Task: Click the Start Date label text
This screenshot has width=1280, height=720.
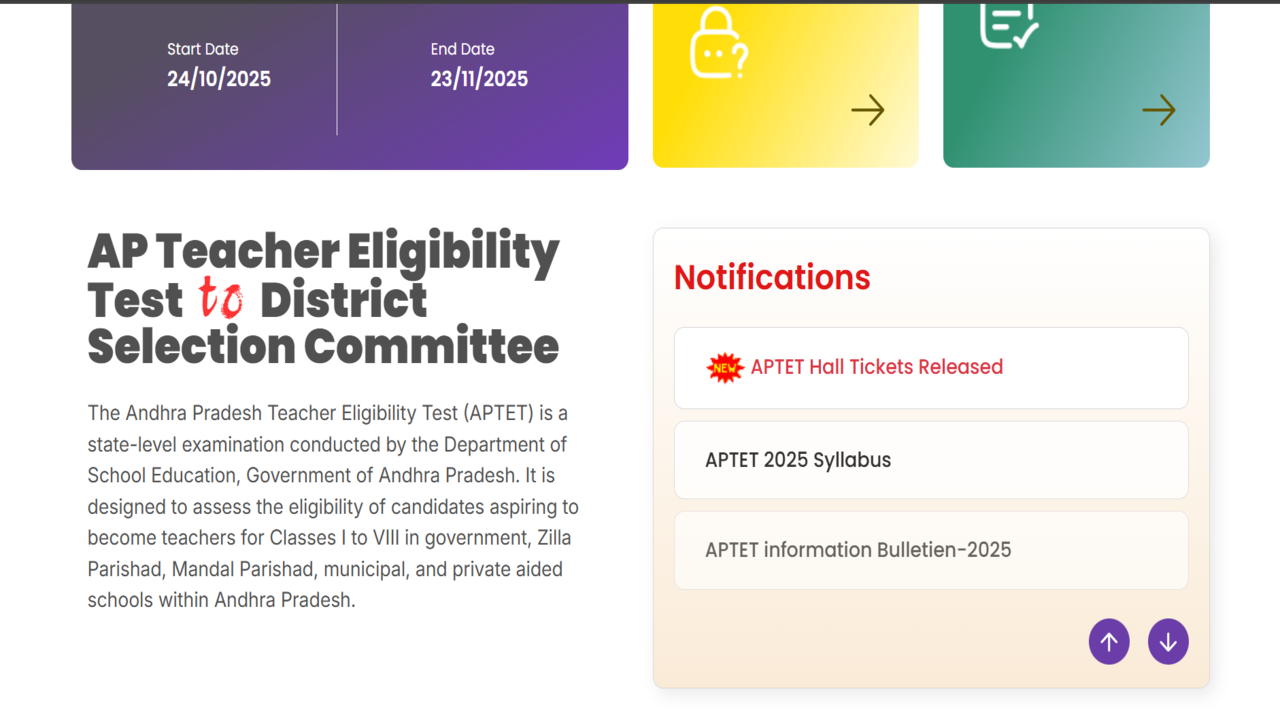Action: tap(203, 49)
